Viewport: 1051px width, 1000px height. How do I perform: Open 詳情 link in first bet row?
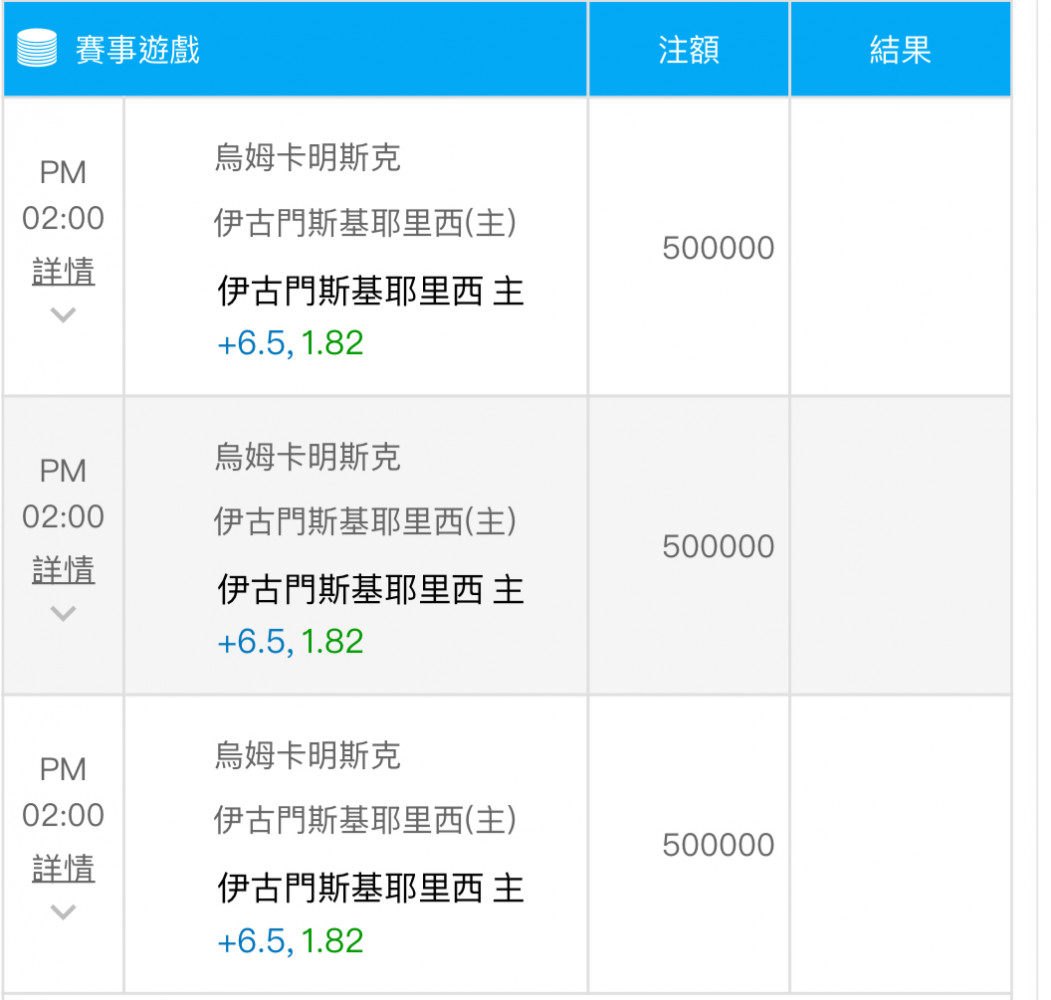pyautogui.click(x=63, y=271)
